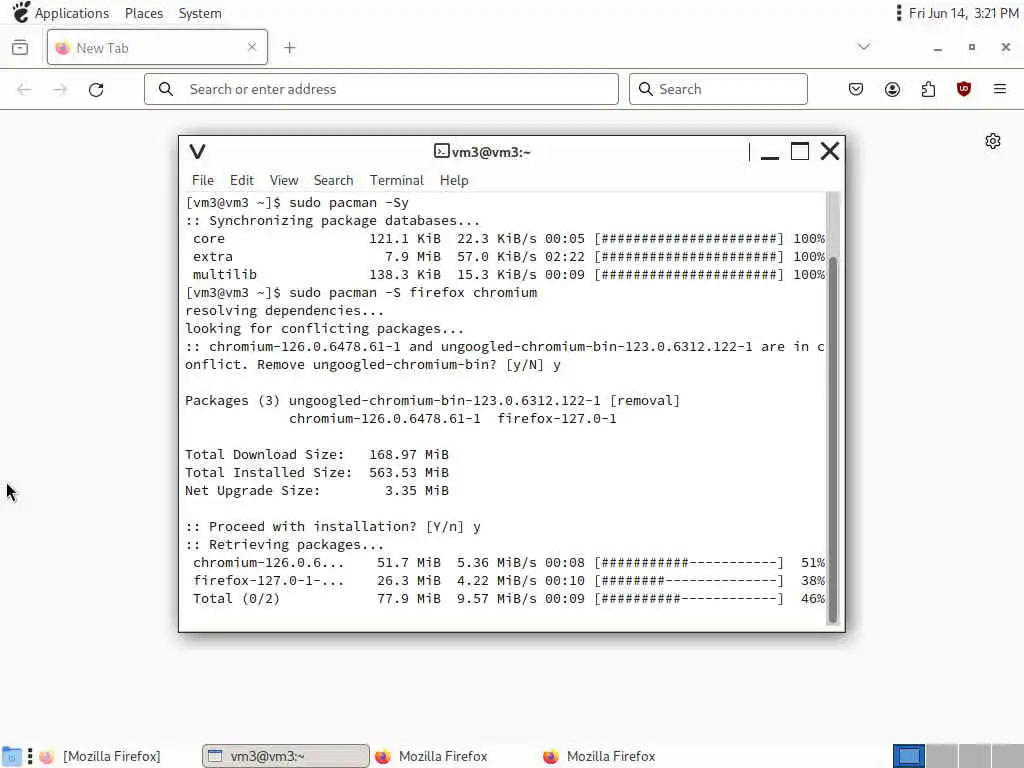
Task: Click the panel drag handle dots at bottom
Action: (30, 756)
